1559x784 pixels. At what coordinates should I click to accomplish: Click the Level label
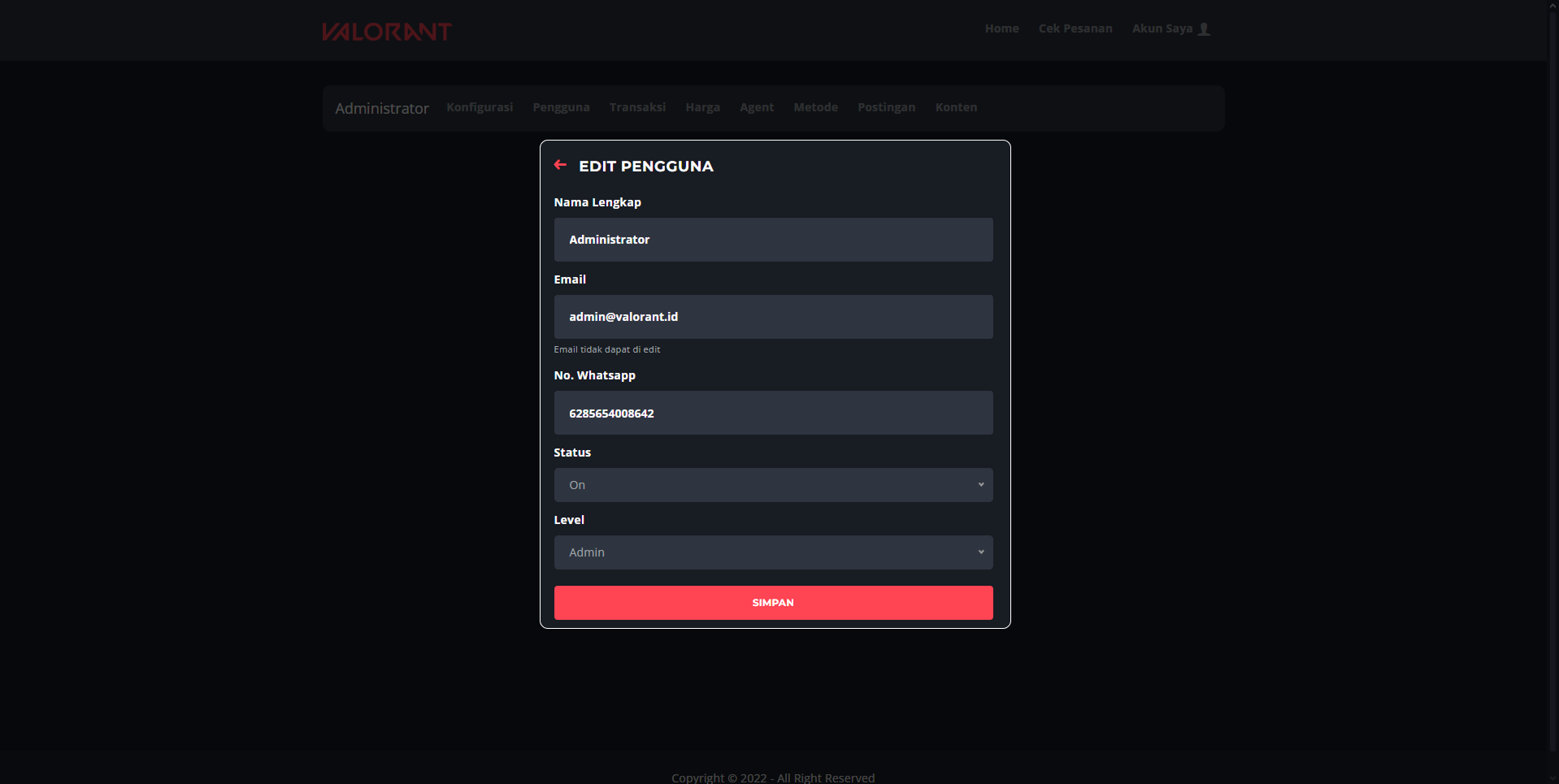[569, 520]
